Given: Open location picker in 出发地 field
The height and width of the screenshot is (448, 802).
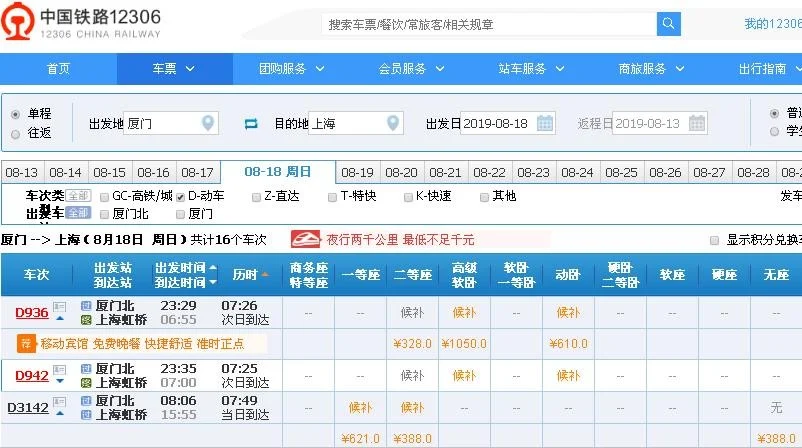Looking at the screenshot, I should click(208, 123).
